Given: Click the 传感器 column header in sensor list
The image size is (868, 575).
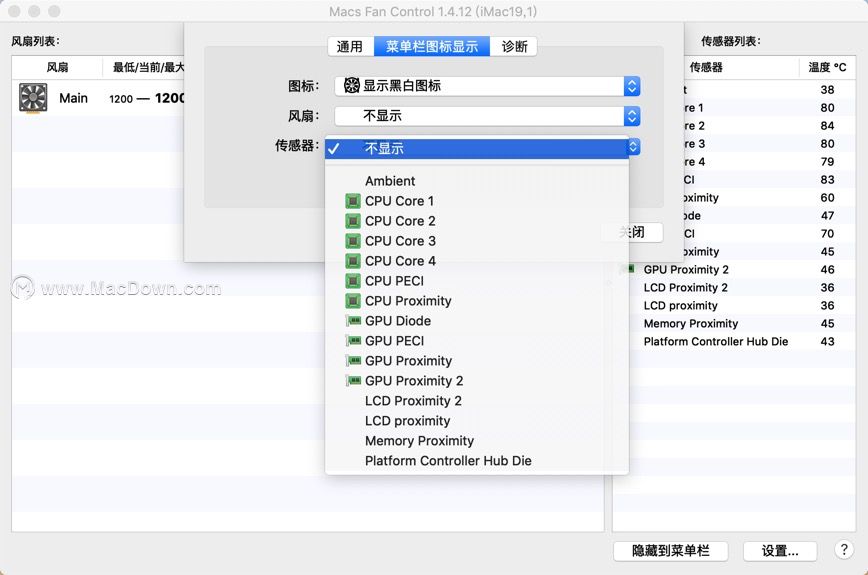Looking at the screenshot, I should pos(706,68).
